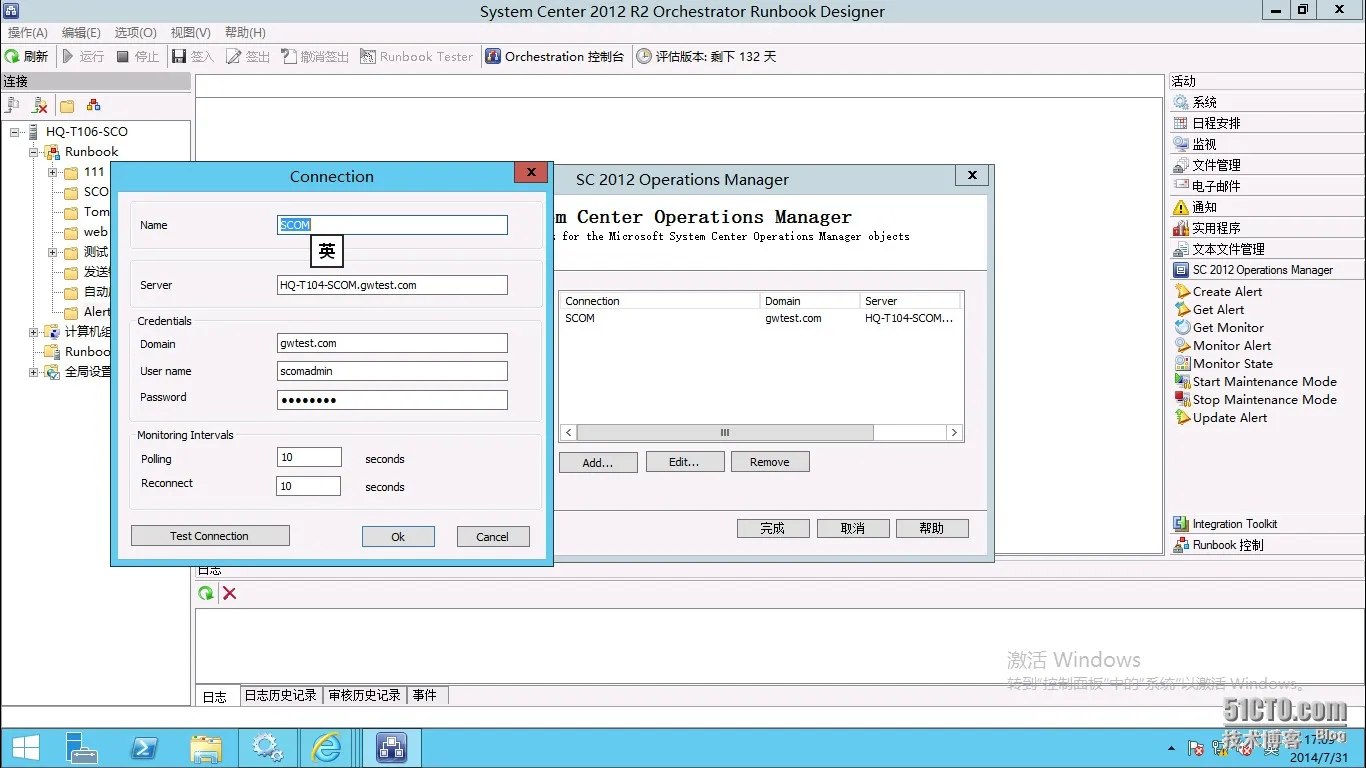Switch to the 日志历史记录 tab
1366x768 pixels.
point(281,696)
